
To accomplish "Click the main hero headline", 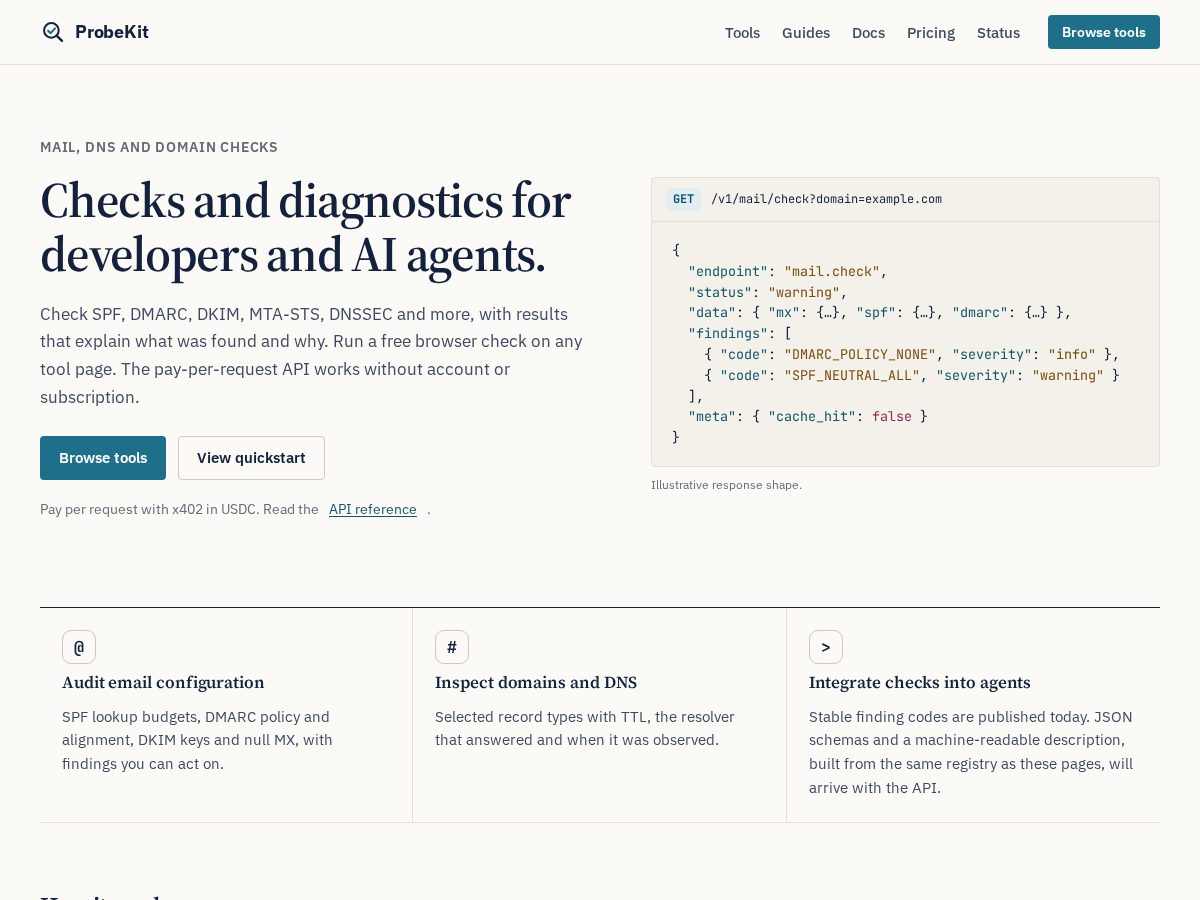I will pyautogui.click(x=305, y=228).
